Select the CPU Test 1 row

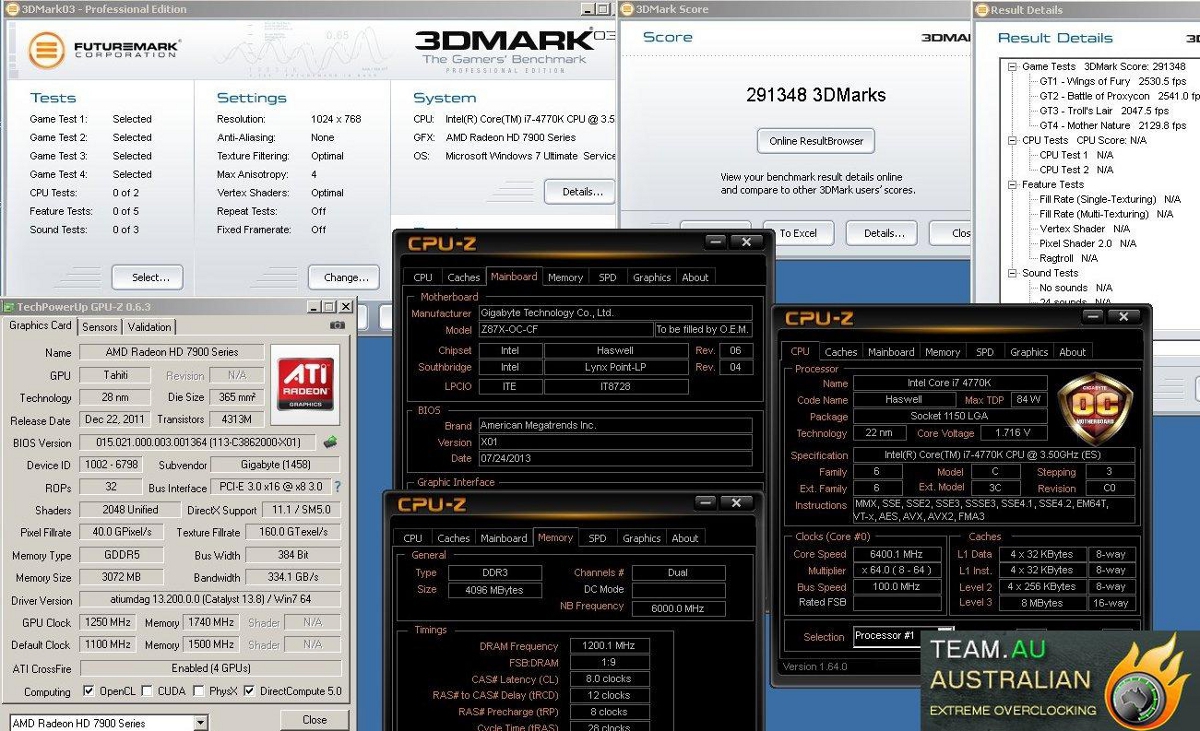point(1076,155)
